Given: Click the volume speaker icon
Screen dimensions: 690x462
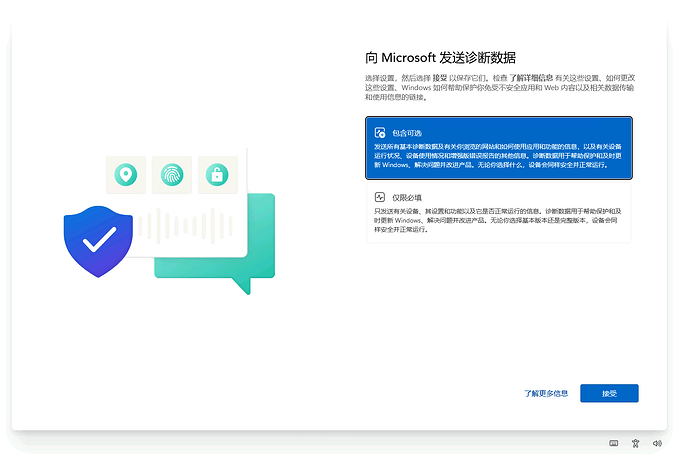Looking at the screenshot, I should (657, 443).
